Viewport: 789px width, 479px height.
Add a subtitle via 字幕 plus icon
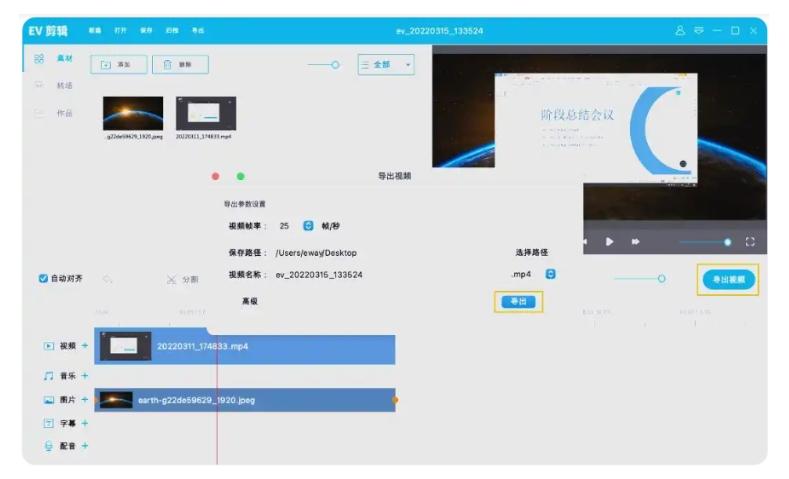(x=85, y=423)
